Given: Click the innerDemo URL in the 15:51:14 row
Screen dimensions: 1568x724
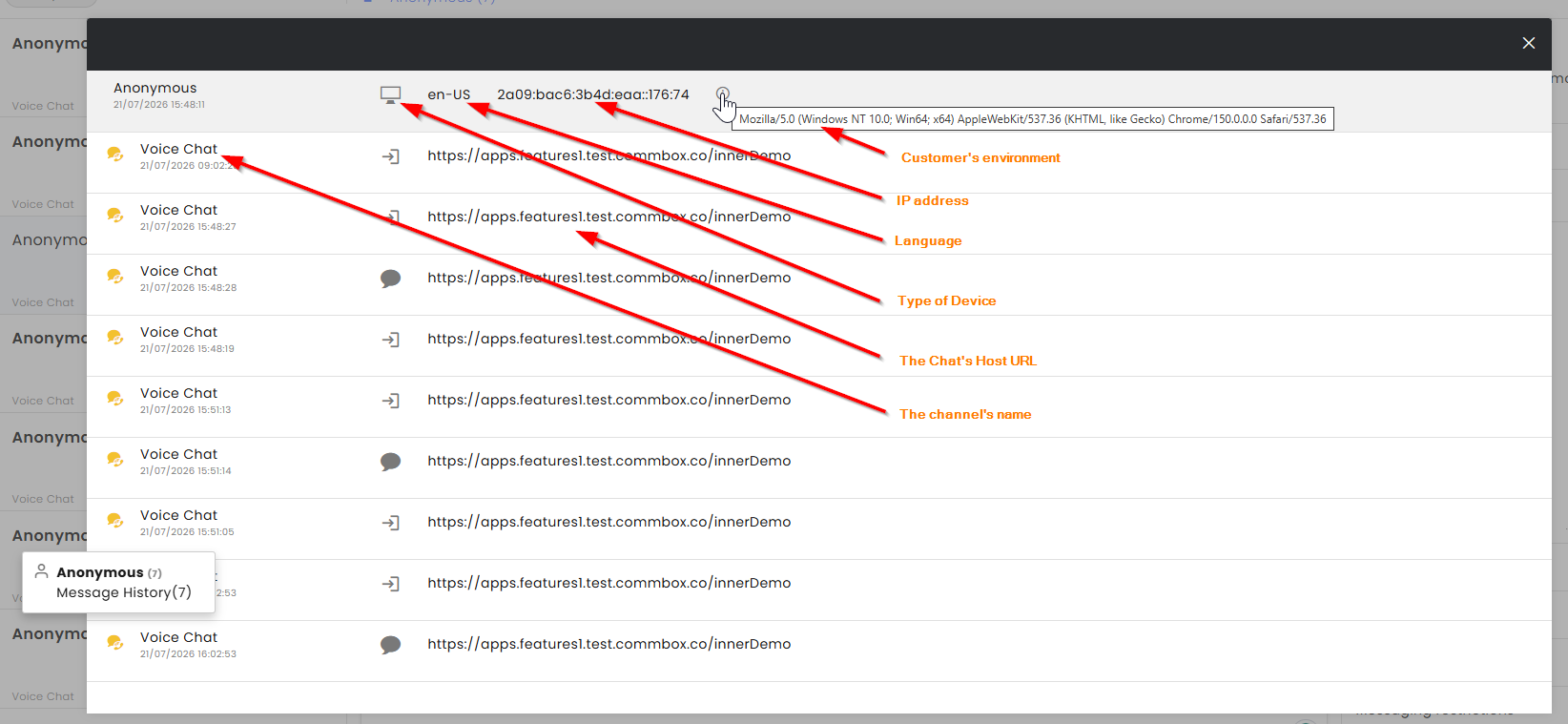Looking at the screenshot, I should click(609, 461).
